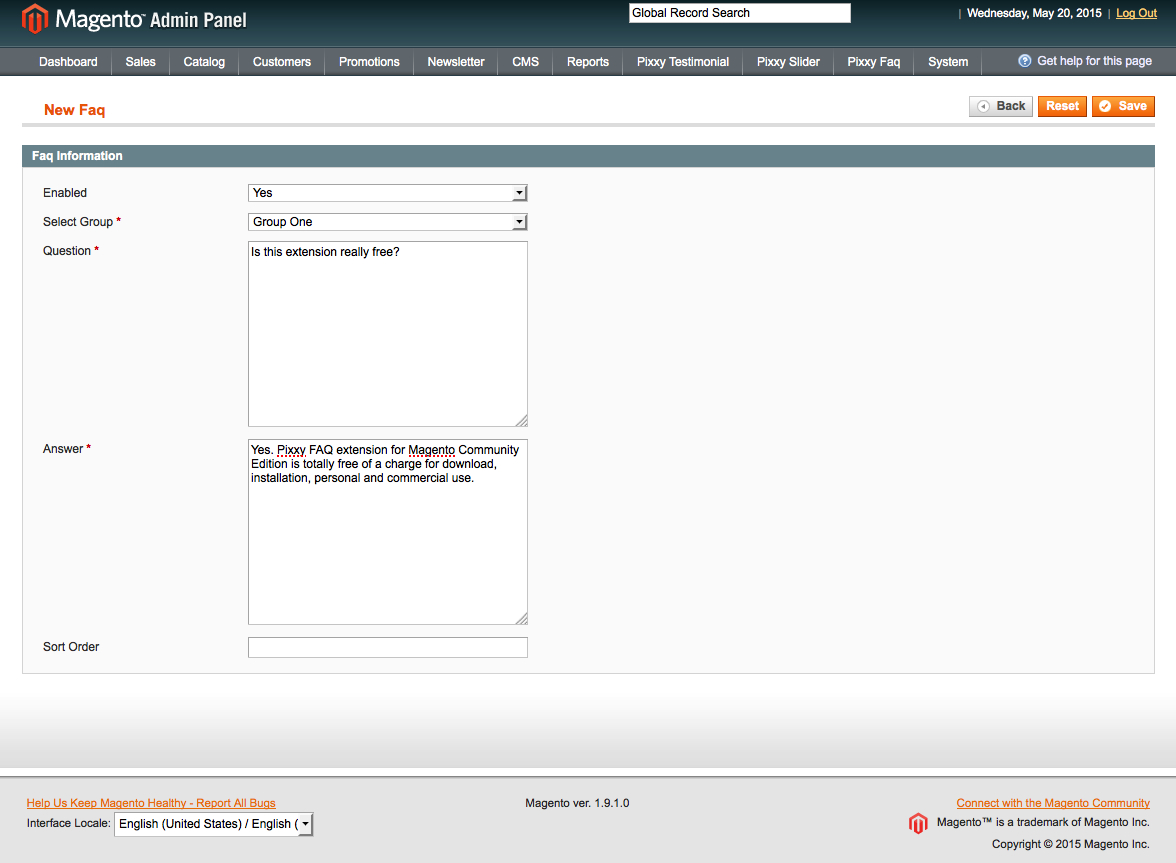Click the Answer label
This screenshot has height=863, width=1176.
click(63, 448)
